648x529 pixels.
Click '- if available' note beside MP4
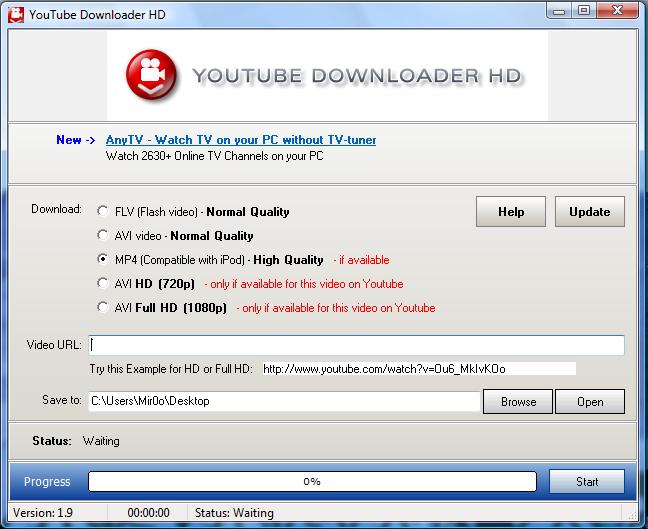click(362, 260)
